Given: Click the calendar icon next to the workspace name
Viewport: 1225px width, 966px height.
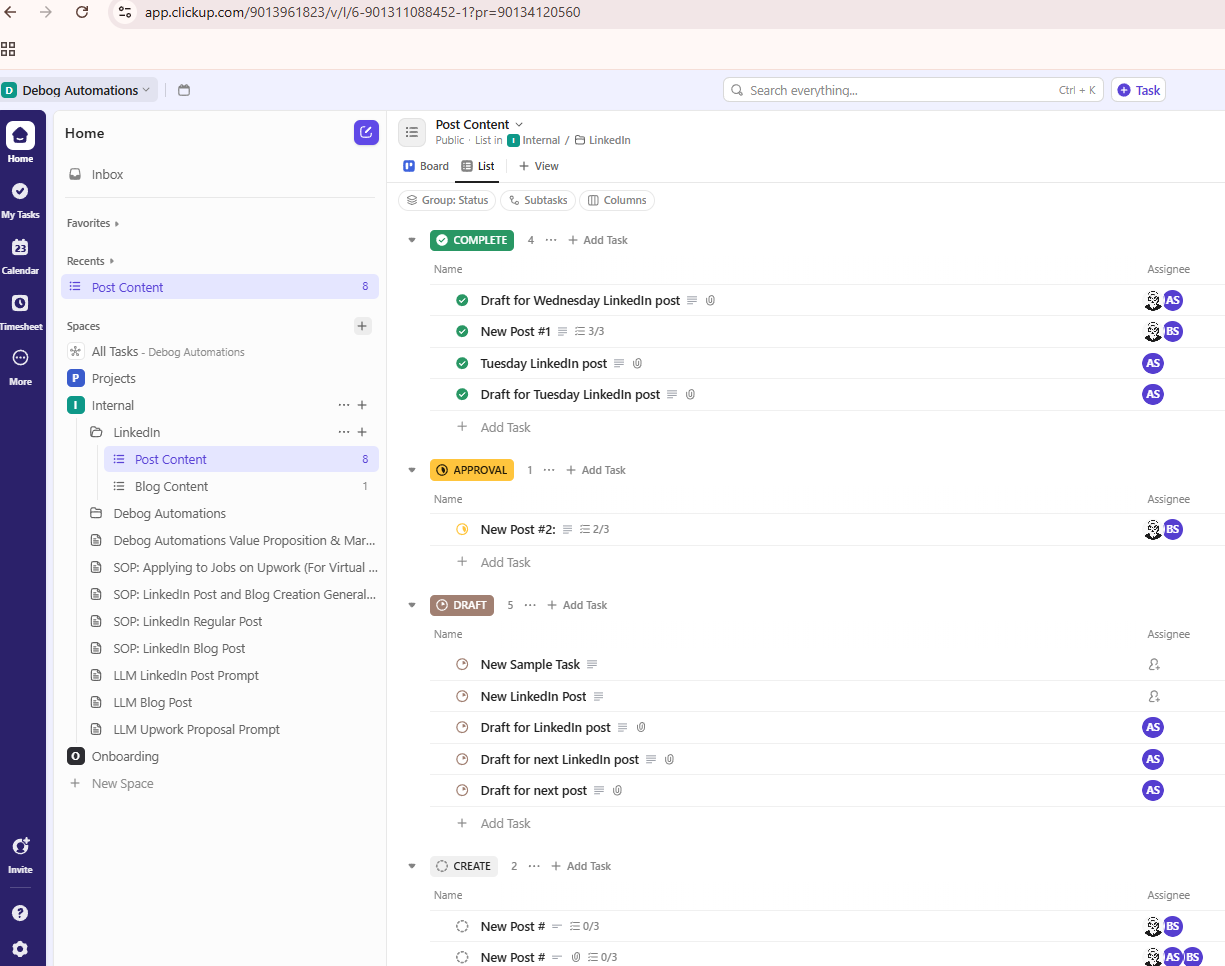Looking at the screenshot, I should point(184,90).
